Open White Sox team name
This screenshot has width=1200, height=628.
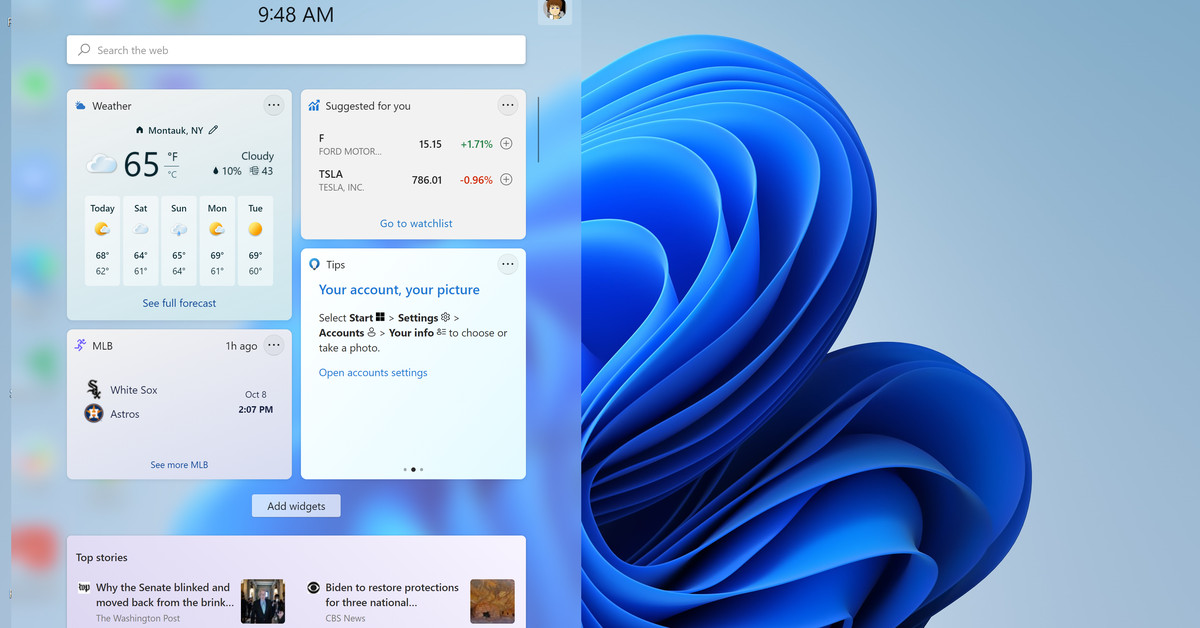click(x=134, y=390)
